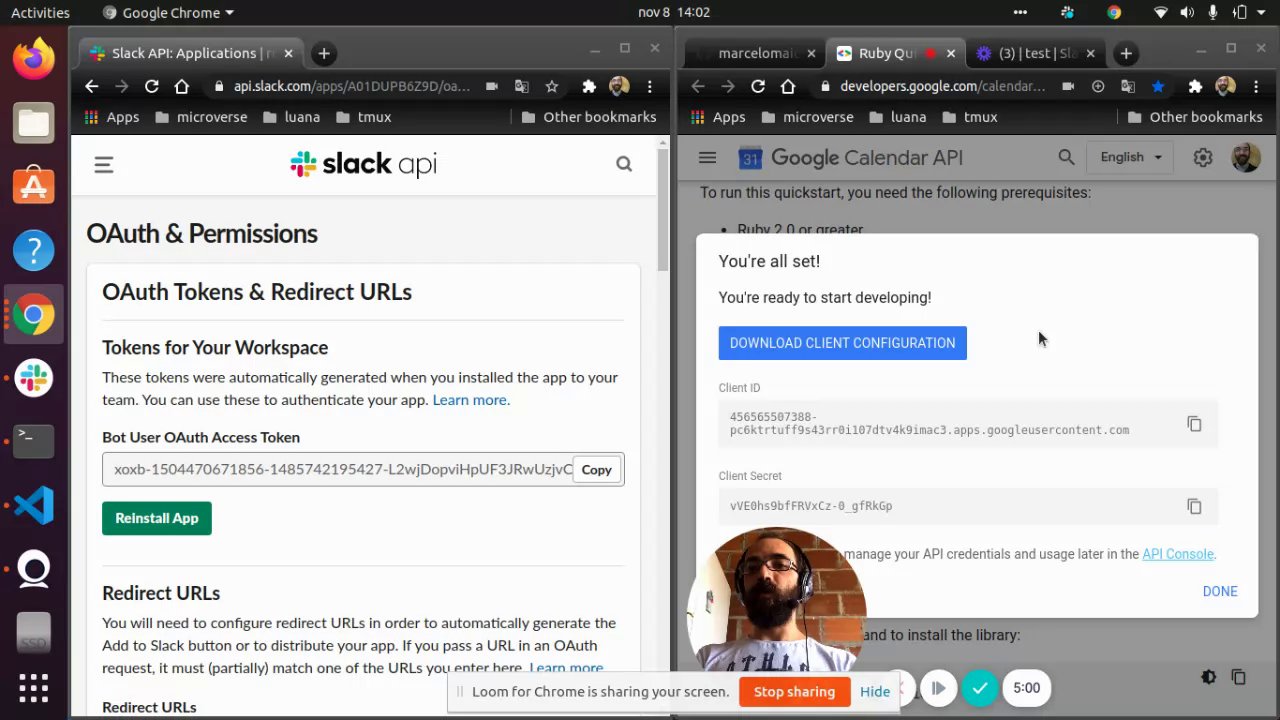This screenshot has width=1280, height=720.
Task: Click Stop sharing in Loom bar
Action: click(794, 692)
